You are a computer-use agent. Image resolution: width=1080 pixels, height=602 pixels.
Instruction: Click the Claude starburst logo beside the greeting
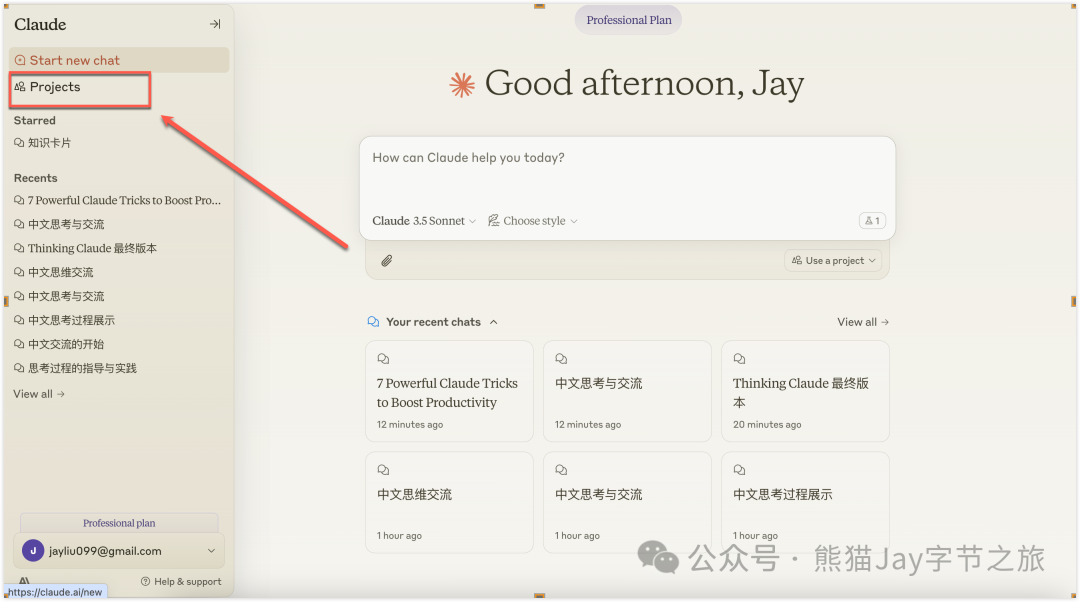coord(462,85)
